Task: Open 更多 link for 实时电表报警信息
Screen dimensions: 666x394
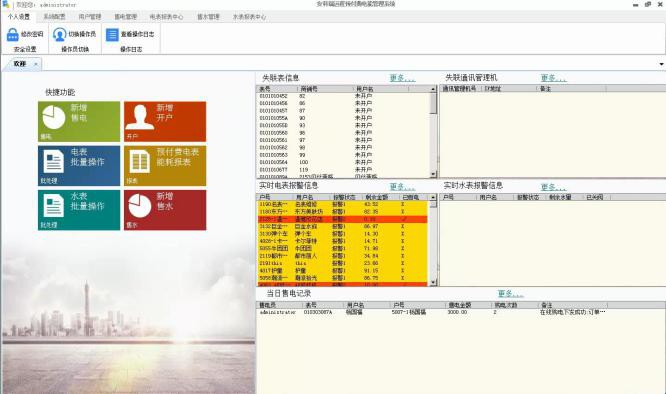Action: tap(402, 187)
